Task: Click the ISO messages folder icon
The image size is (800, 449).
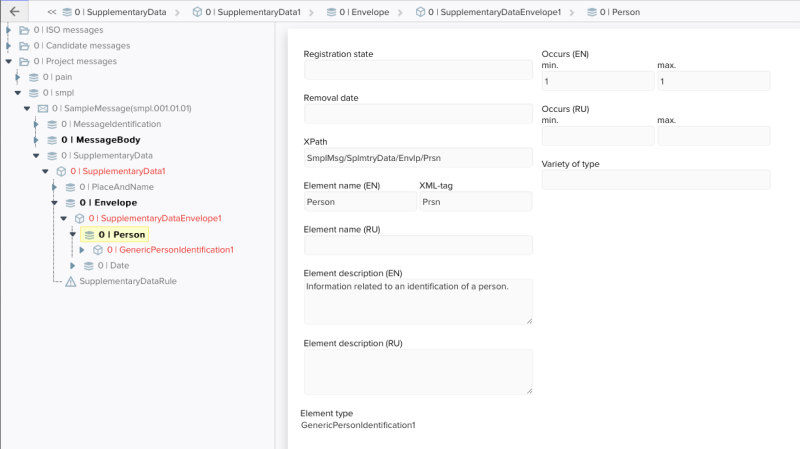Action: coord(24,30)
